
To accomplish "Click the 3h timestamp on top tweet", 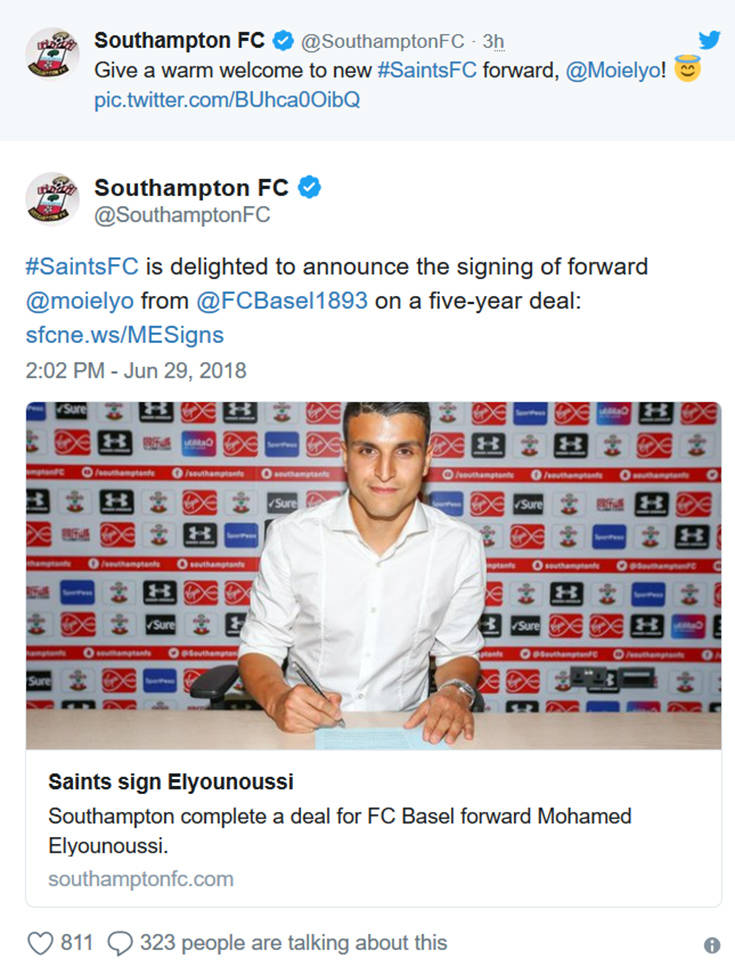I will pos(493,41).
